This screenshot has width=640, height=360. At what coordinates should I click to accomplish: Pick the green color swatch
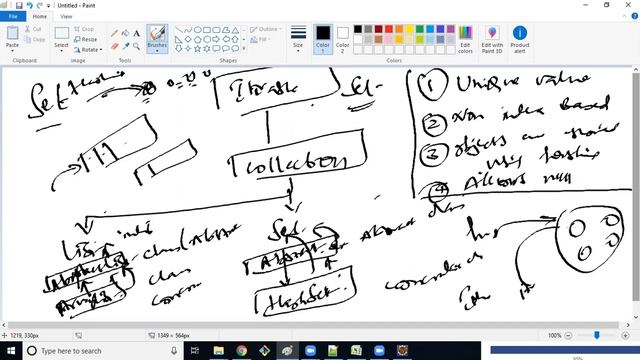coord(420,29)
